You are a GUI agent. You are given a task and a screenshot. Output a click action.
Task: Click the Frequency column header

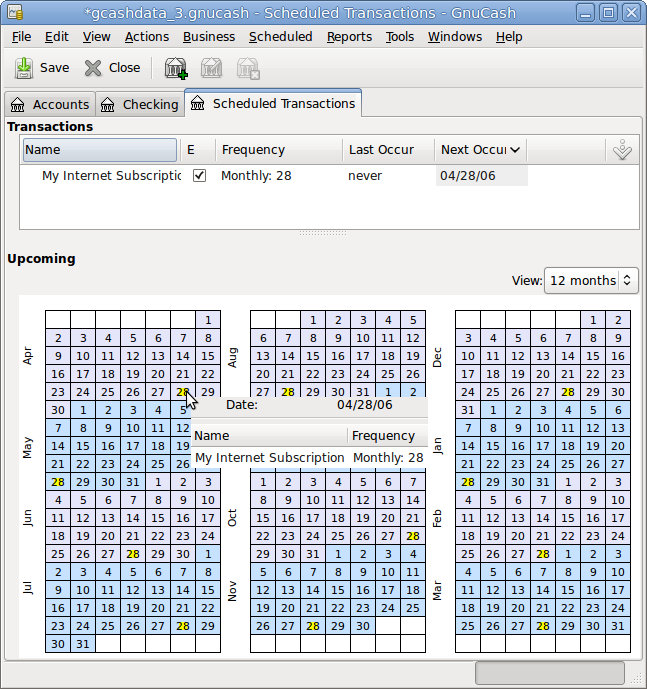(254, 150)
